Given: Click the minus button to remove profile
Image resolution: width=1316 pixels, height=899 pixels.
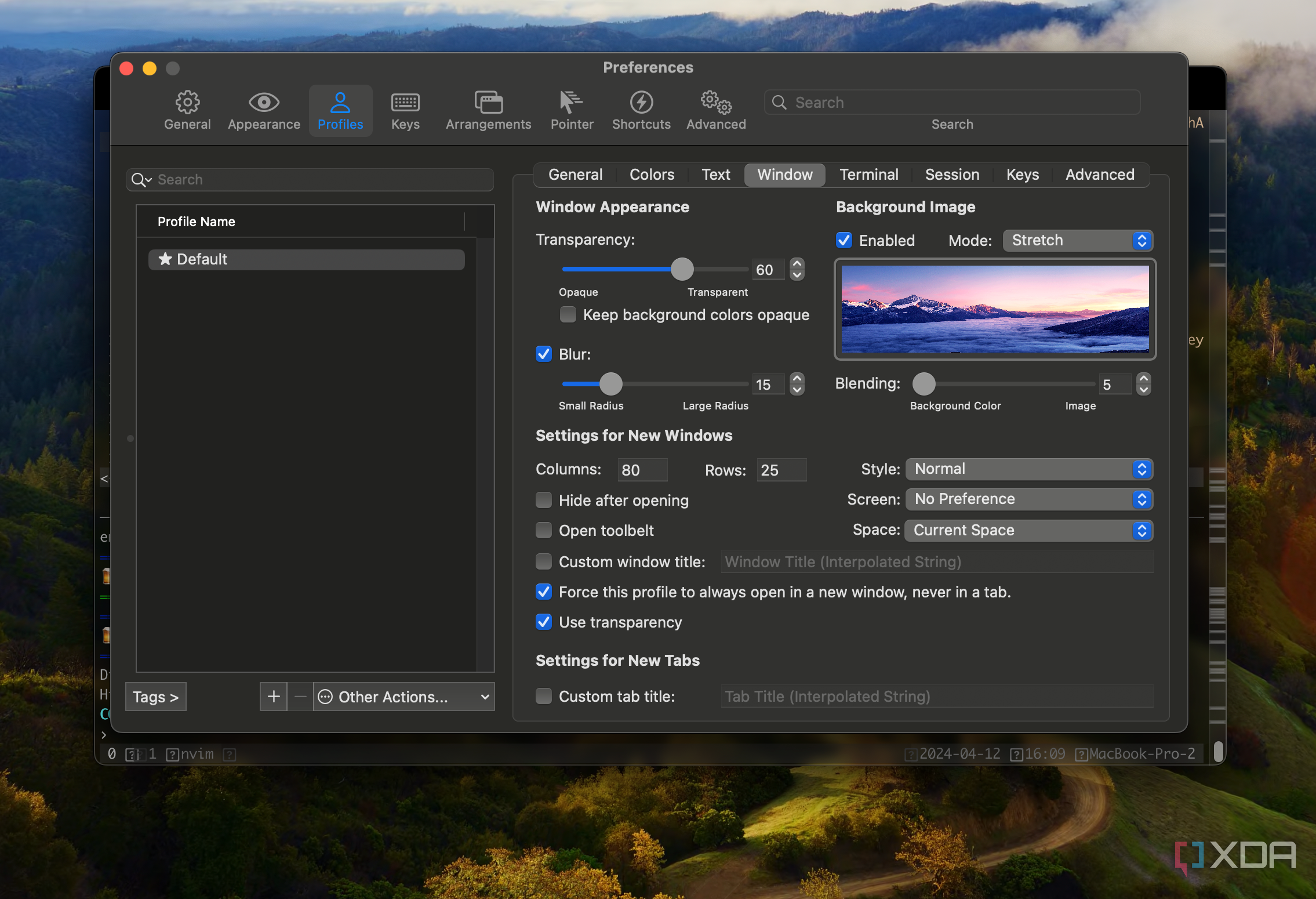Looking at the screenshot, I should (x=300, y=697).
